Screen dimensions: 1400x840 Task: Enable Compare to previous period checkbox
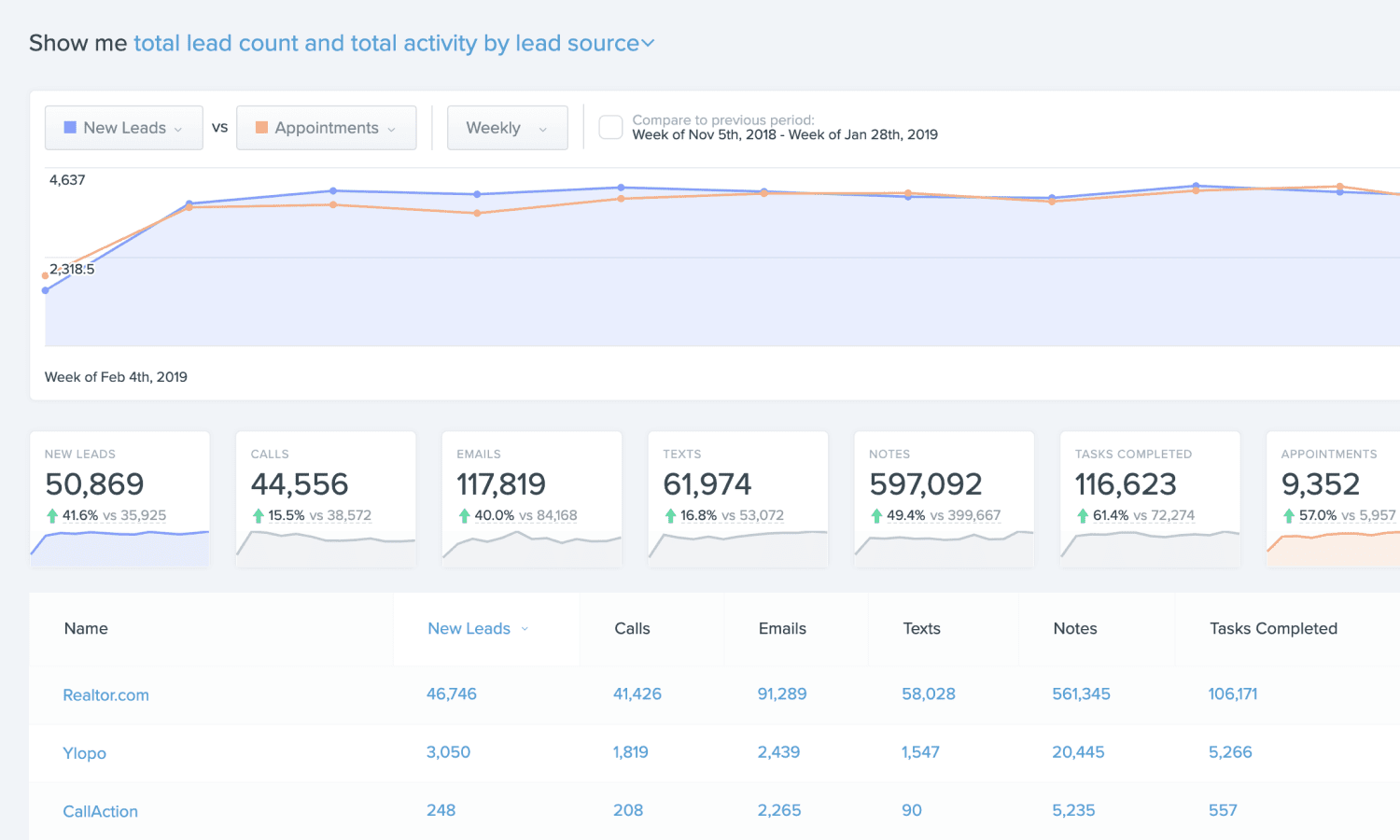610,128
